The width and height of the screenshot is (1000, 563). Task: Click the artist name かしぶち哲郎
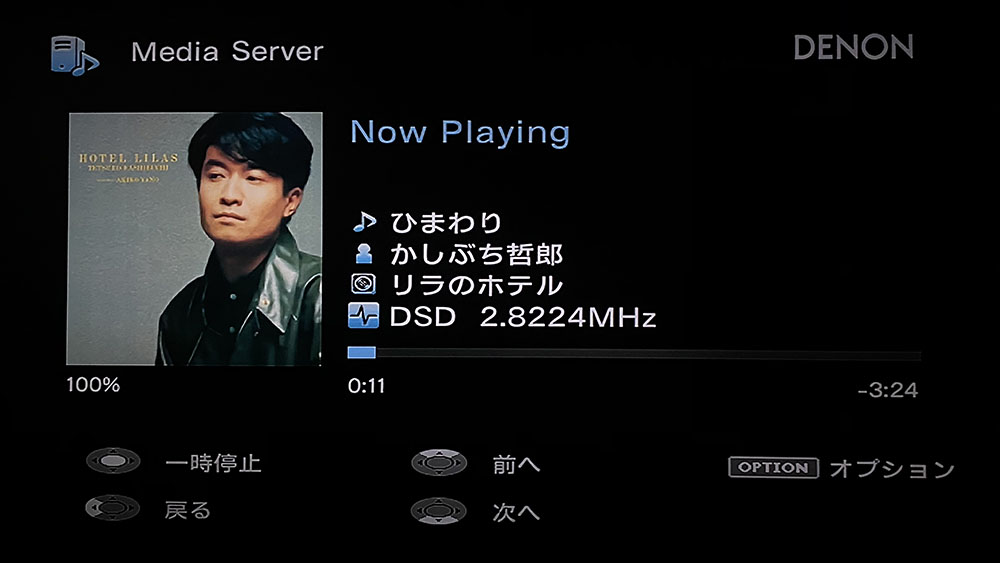(x=476, y=254)
